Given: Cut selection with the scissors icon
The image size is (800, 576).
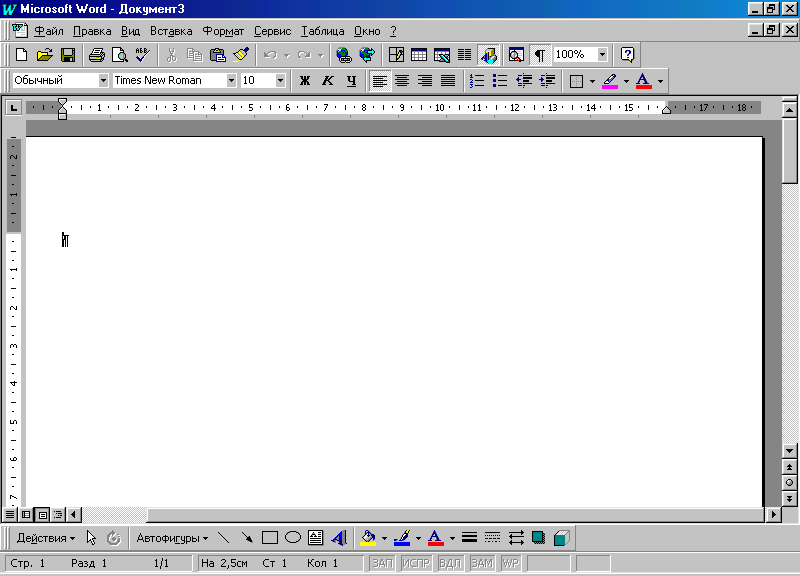Looking at the screenshot, I should 171,55.
